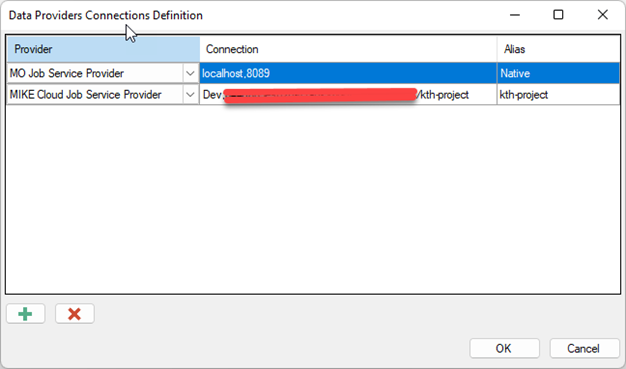Confirm with the OK button
Screen dimensions: 626x369
pos(504,348)
